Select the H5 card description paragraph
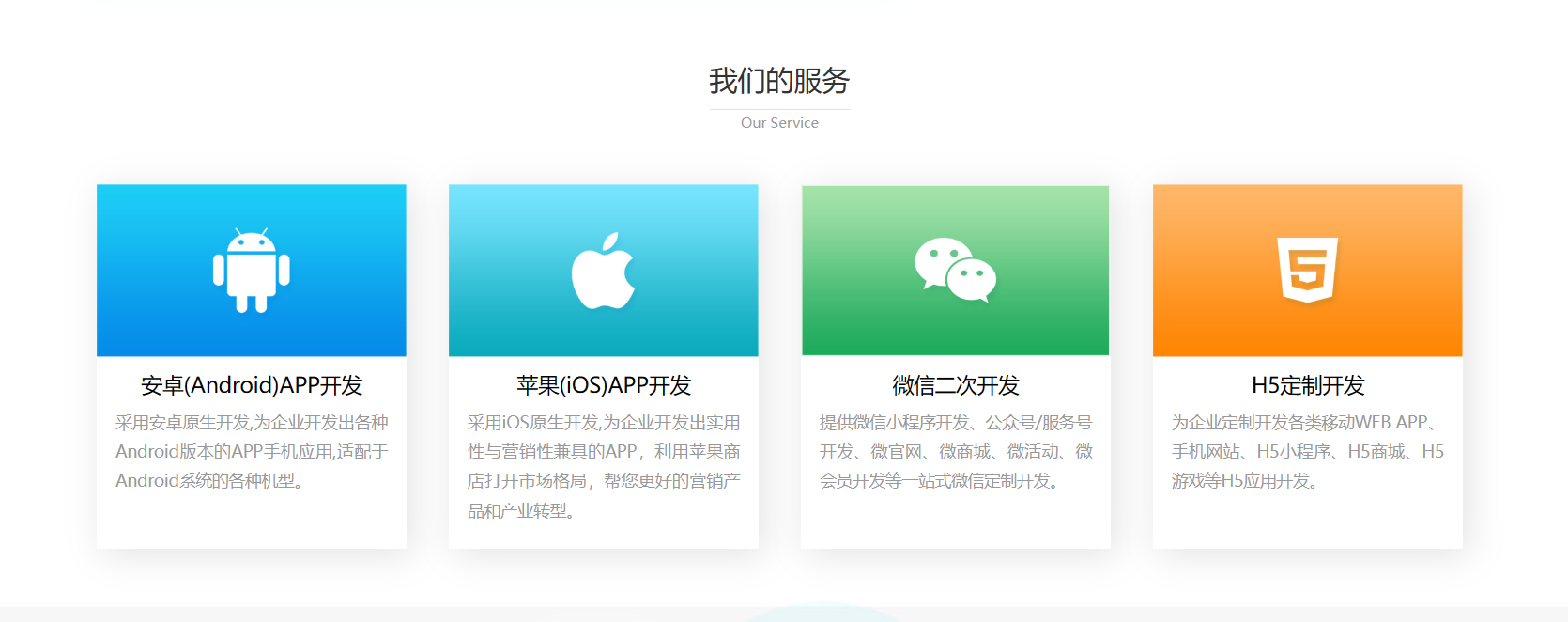Viewport: 1568px width, 622px height. (x=1308, y=452)
